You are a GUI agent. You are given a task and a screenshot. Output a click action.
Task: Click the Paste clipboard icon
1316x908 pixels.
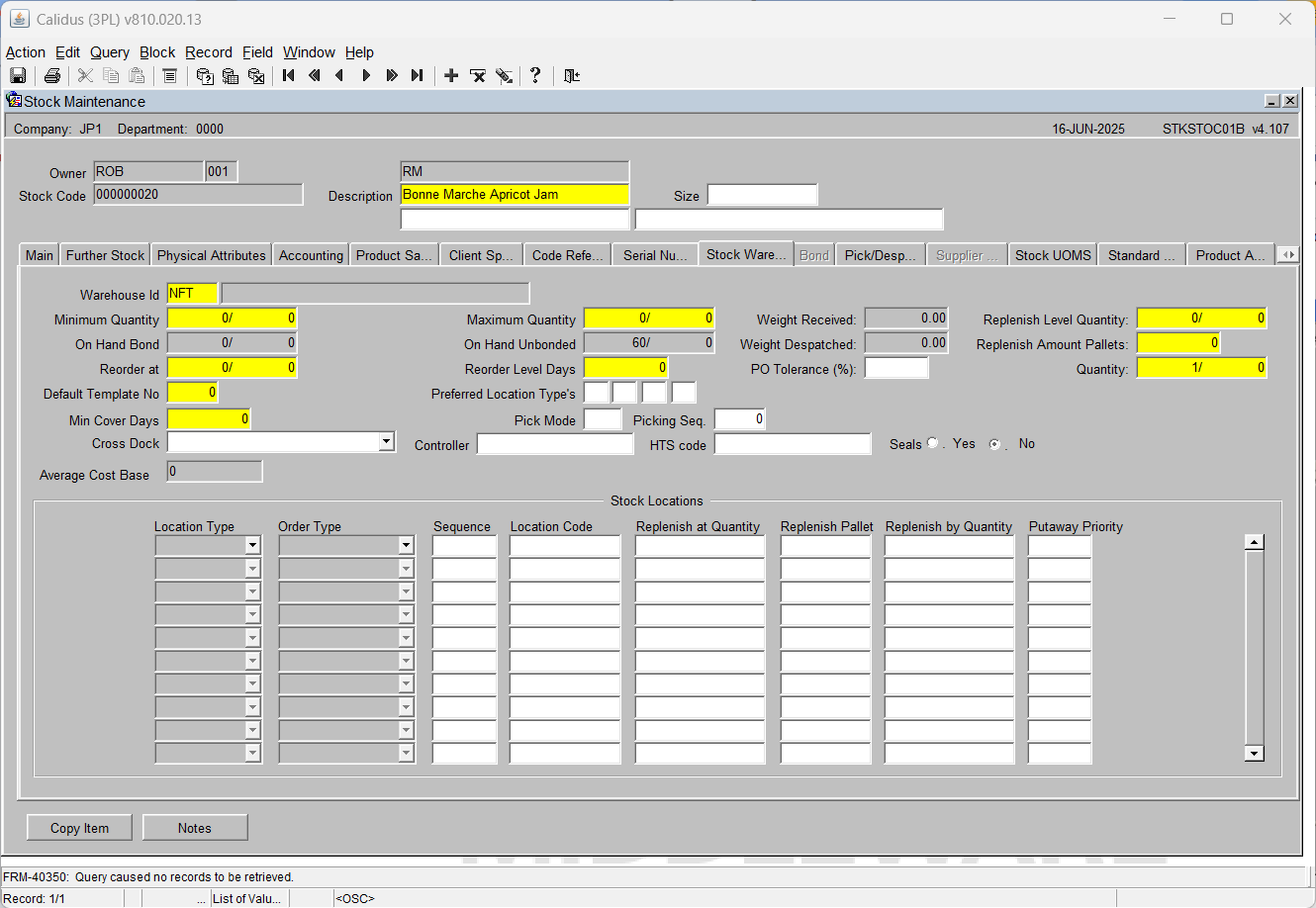(137, 75)
